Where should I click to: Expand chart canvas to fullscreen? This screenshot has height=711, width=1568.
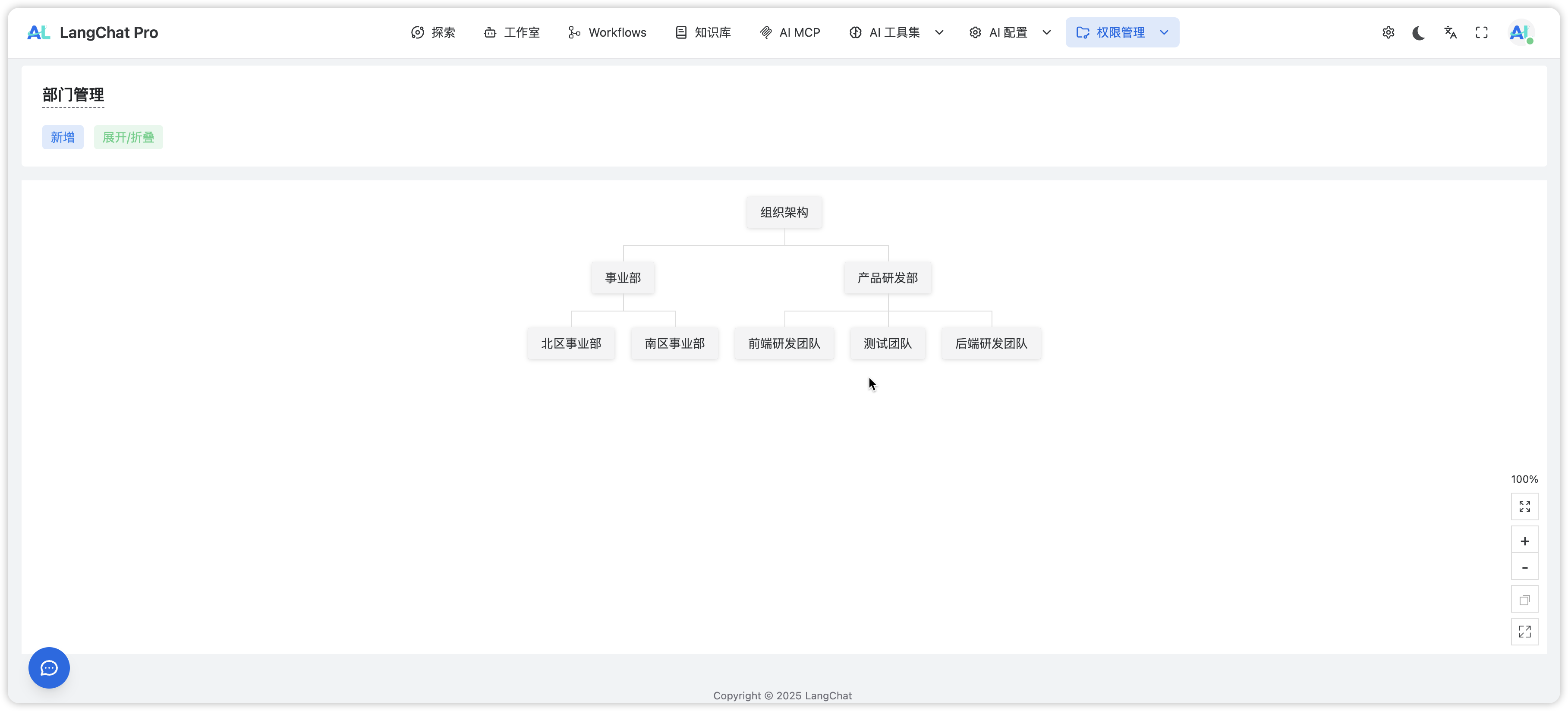tap(1524, 632)
